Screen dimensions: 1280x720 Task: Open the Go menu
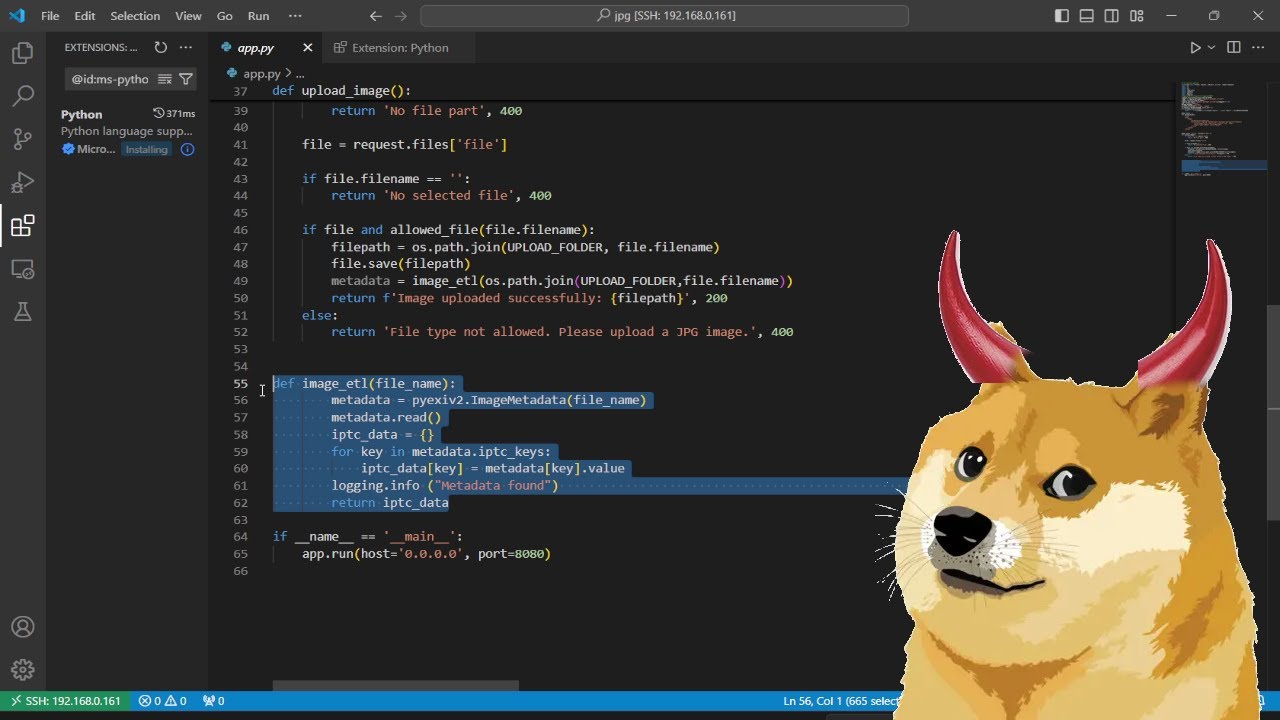coord(225,16)
